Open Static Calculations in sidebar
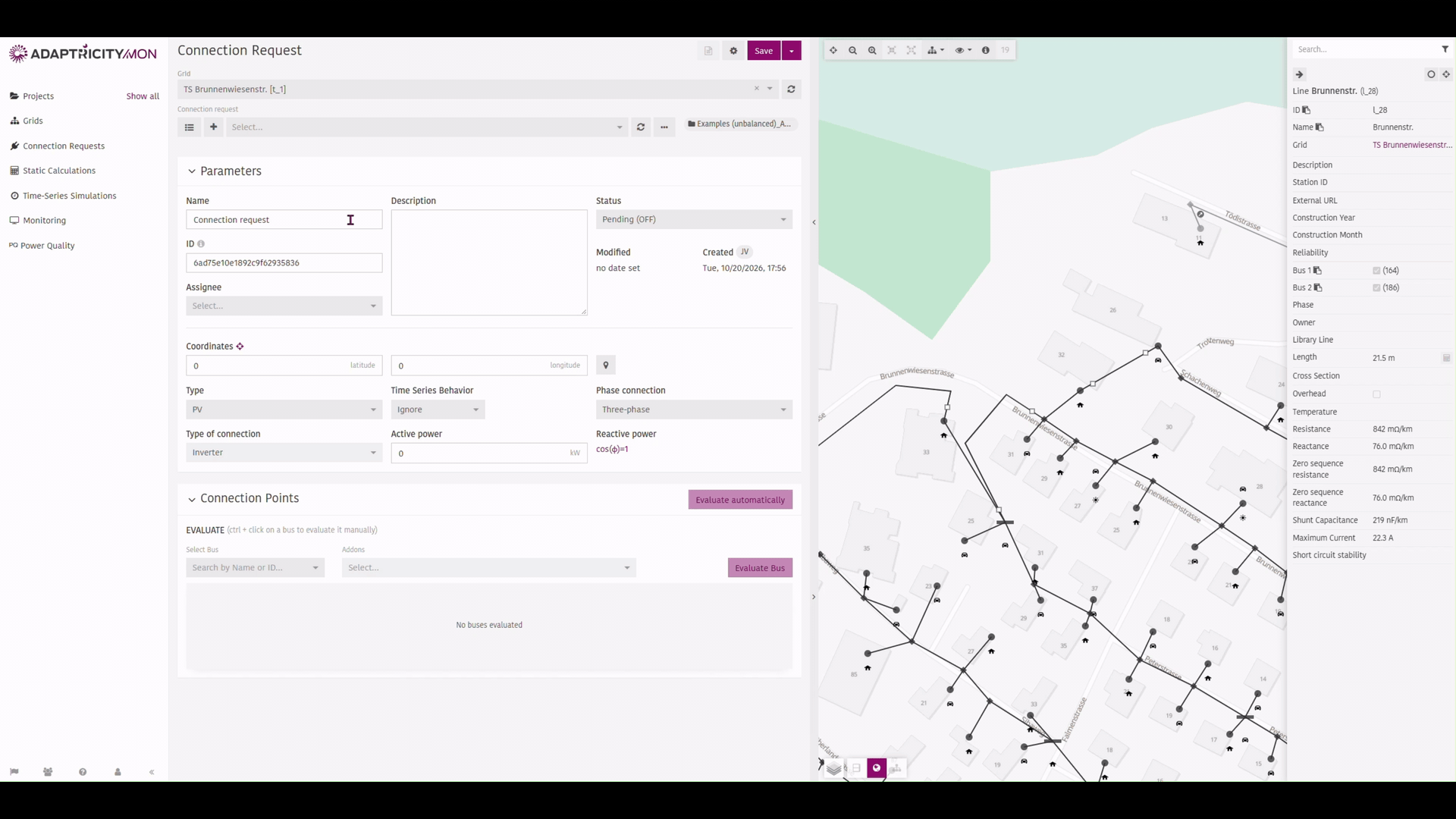1456x819 pixels. 59,171
